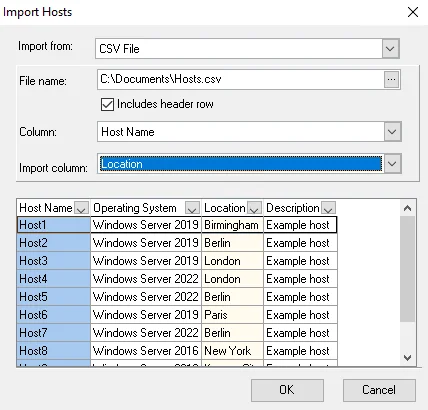Click the Cancel button
428x410 pixels.
[x=379, y=390]
